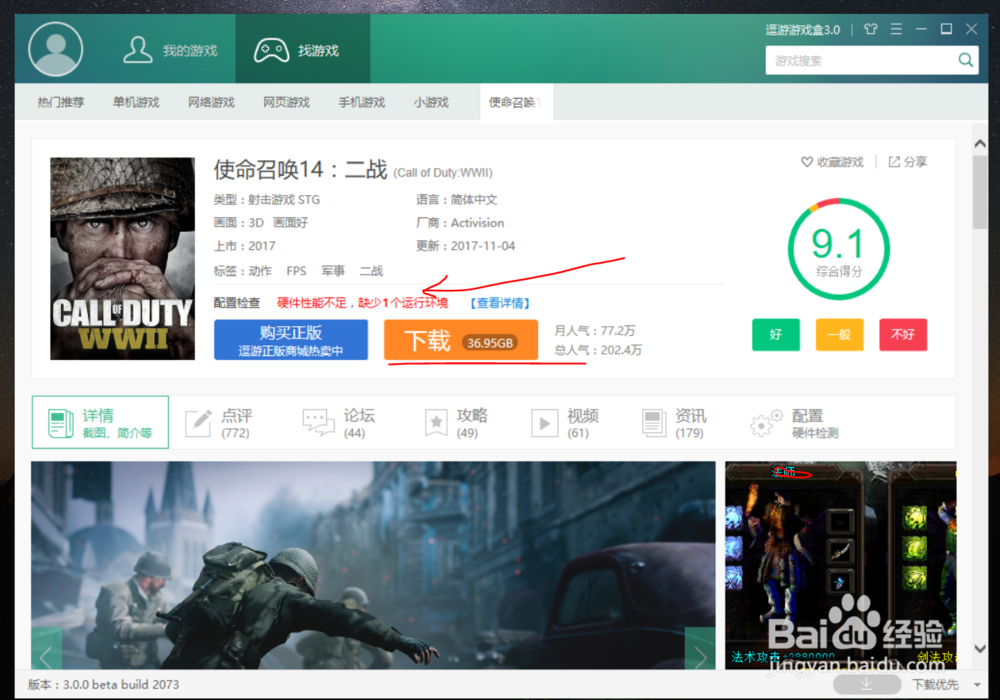Rate the game 好
This screenshot has width=1000, height=700.
[776, 335]
